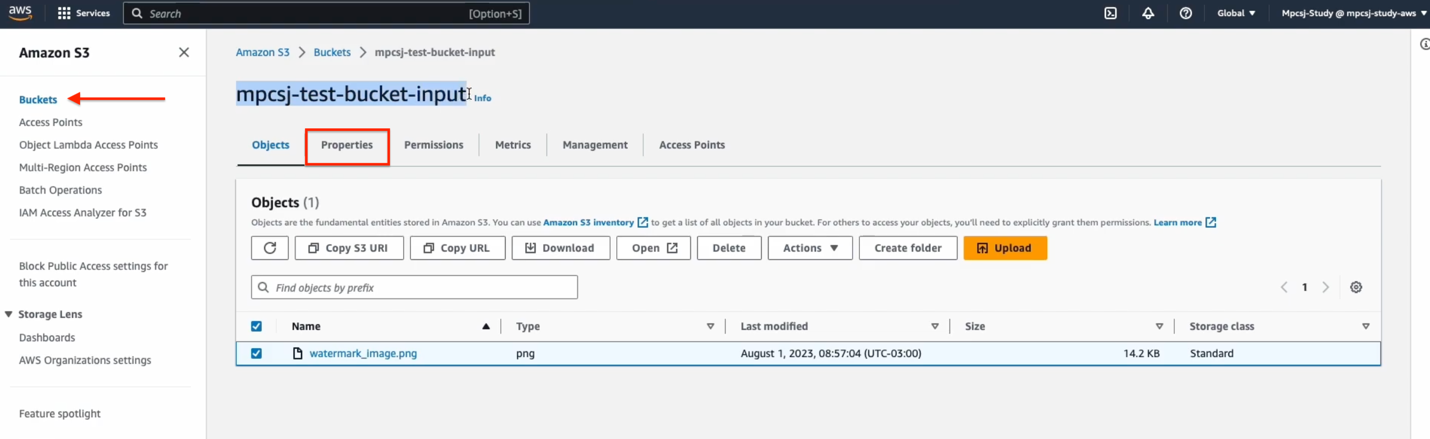Switch to the Management tab
The image size is (1430, 439).
(595, 145)
